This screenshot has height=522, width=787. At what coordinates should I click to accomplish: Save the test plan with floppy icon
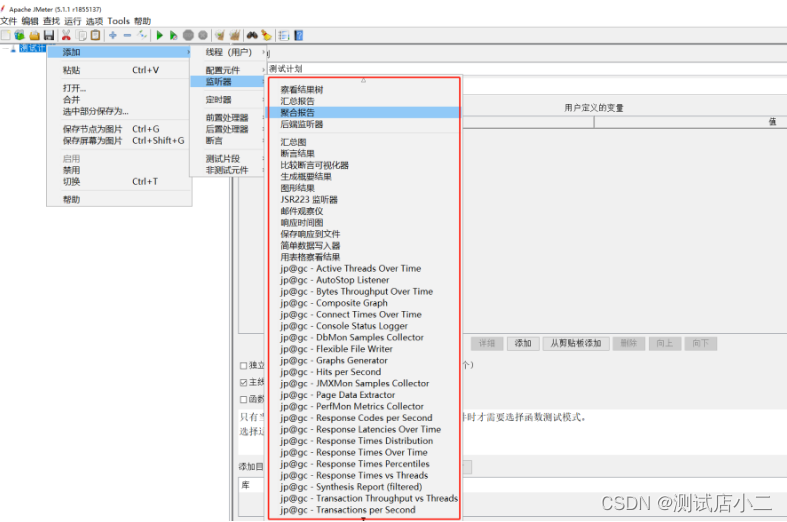pos(49,35)
